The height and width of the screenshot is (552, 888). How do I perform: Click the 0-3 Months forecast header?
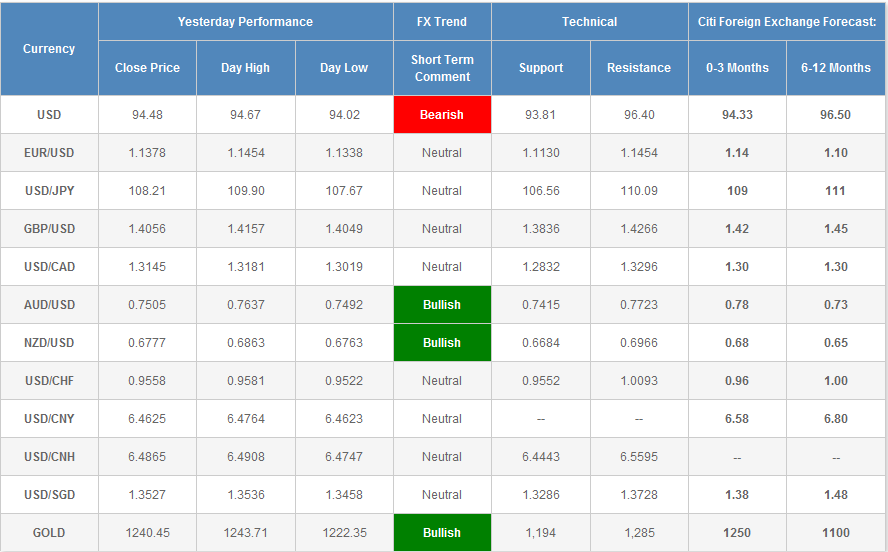[737, 68]
